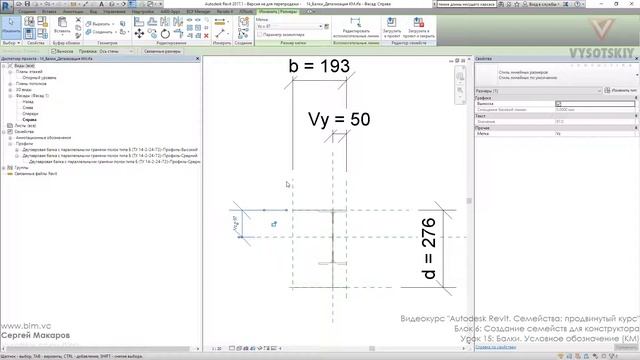The width and height of the screenshot is (640, 360).
Task: Open the Справа elevation view in browser
Action: click(x=29, y=120)
